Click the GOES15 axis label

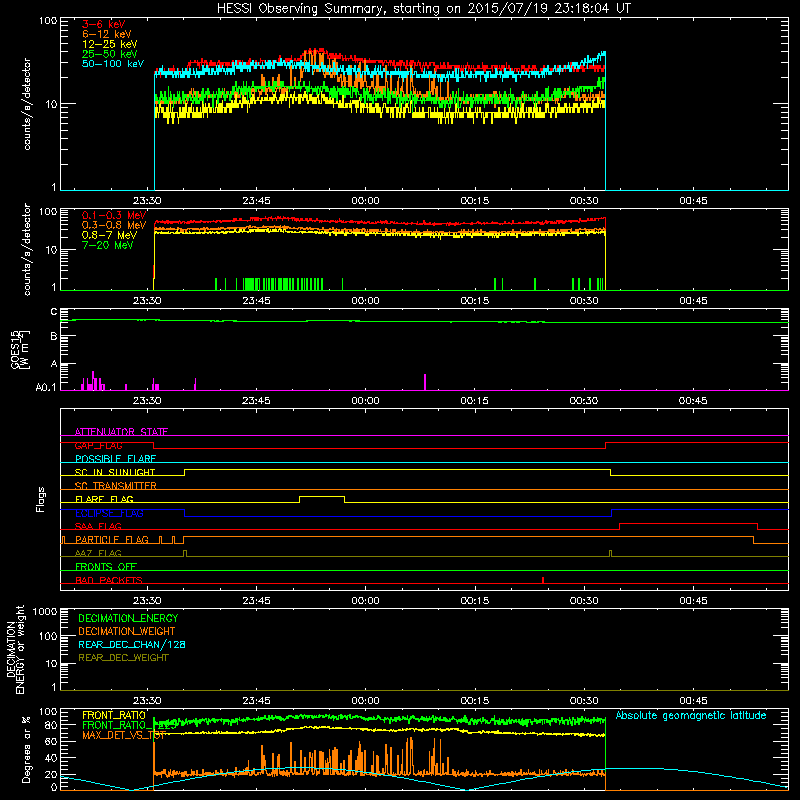click(x=15, y=349)
